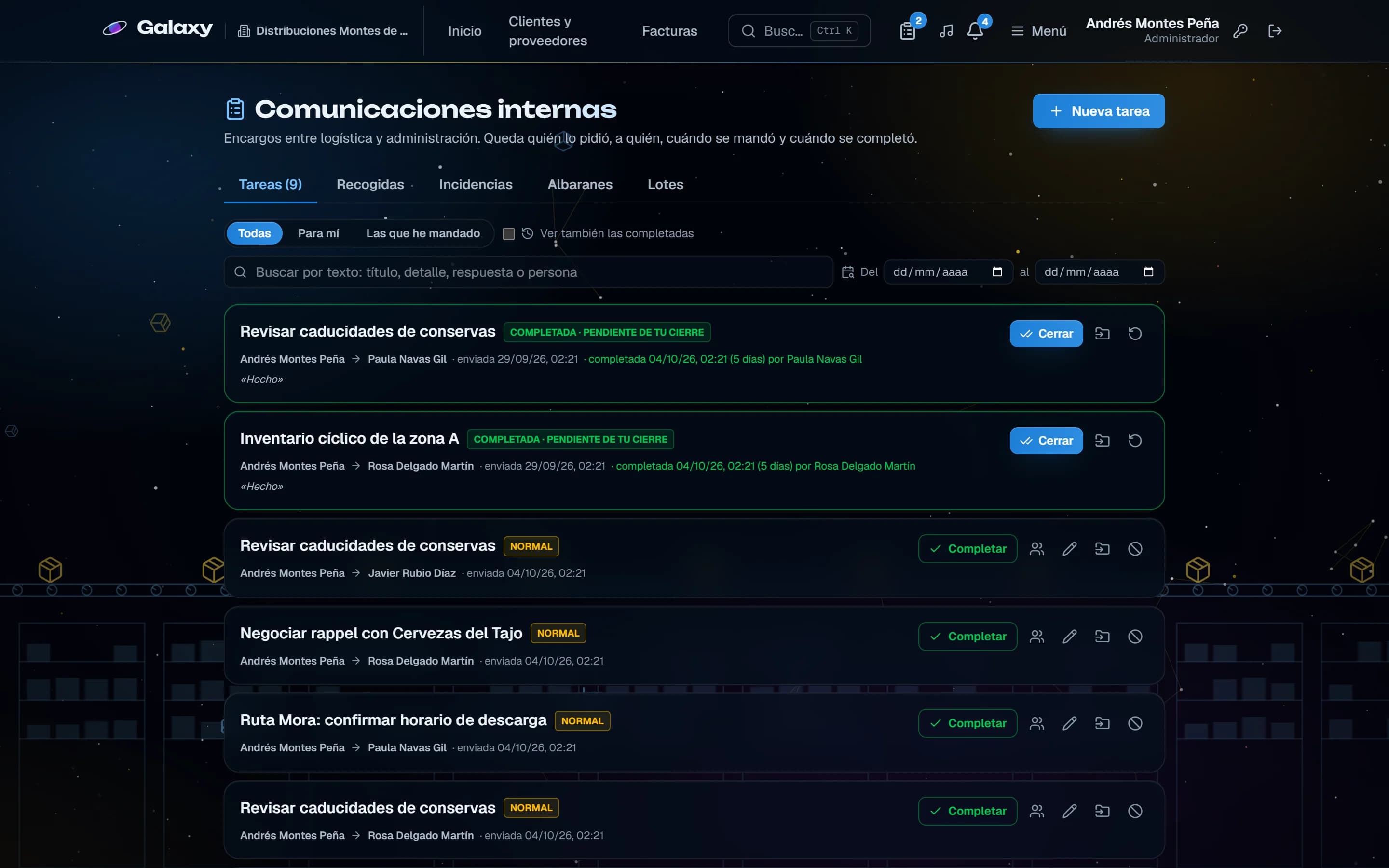
Task: Click the music note icon in header
Action: (x=946, y=31)
